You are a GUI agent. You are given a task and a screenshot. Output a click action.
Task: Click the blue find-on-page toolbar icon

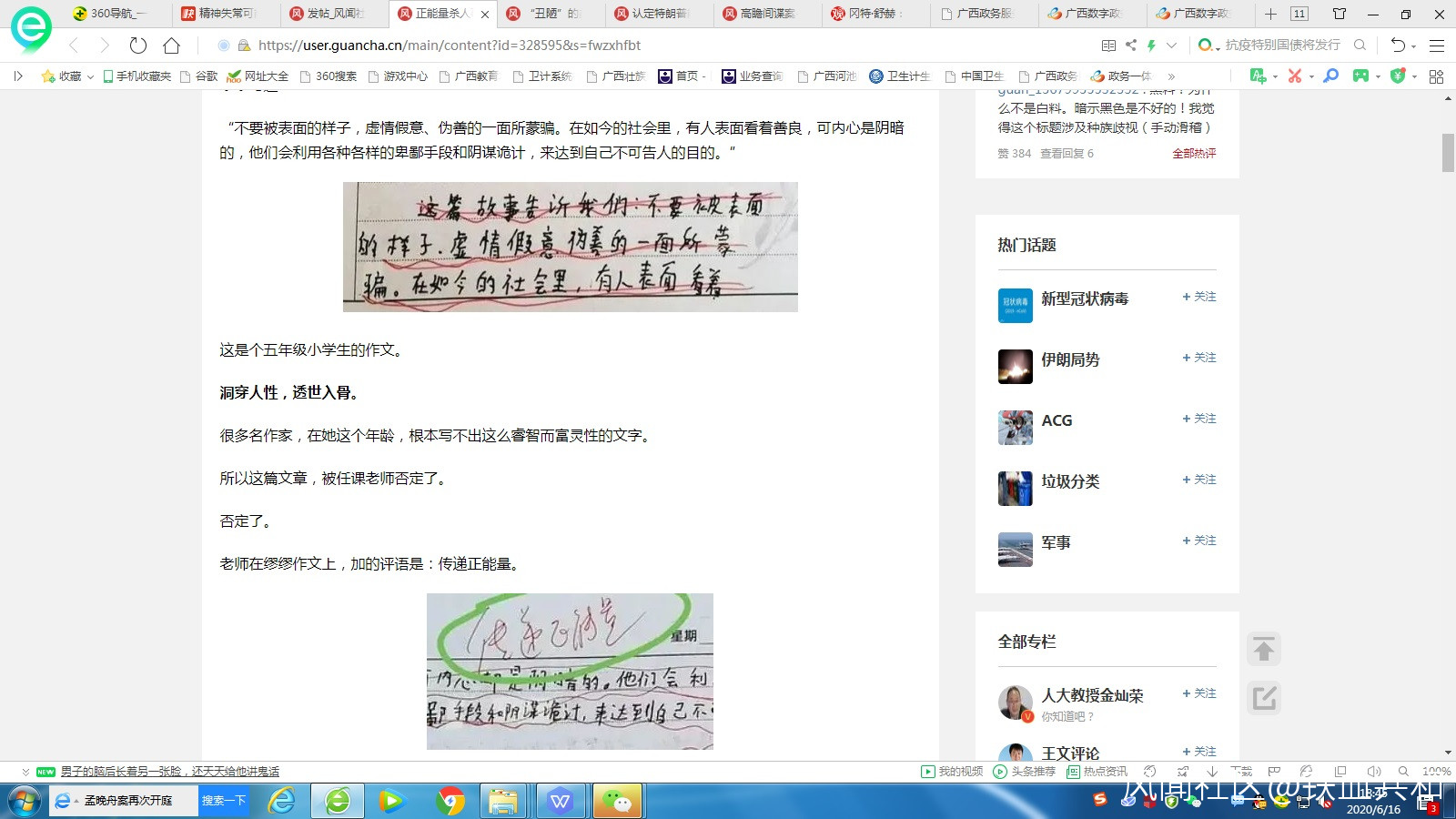1330,76
